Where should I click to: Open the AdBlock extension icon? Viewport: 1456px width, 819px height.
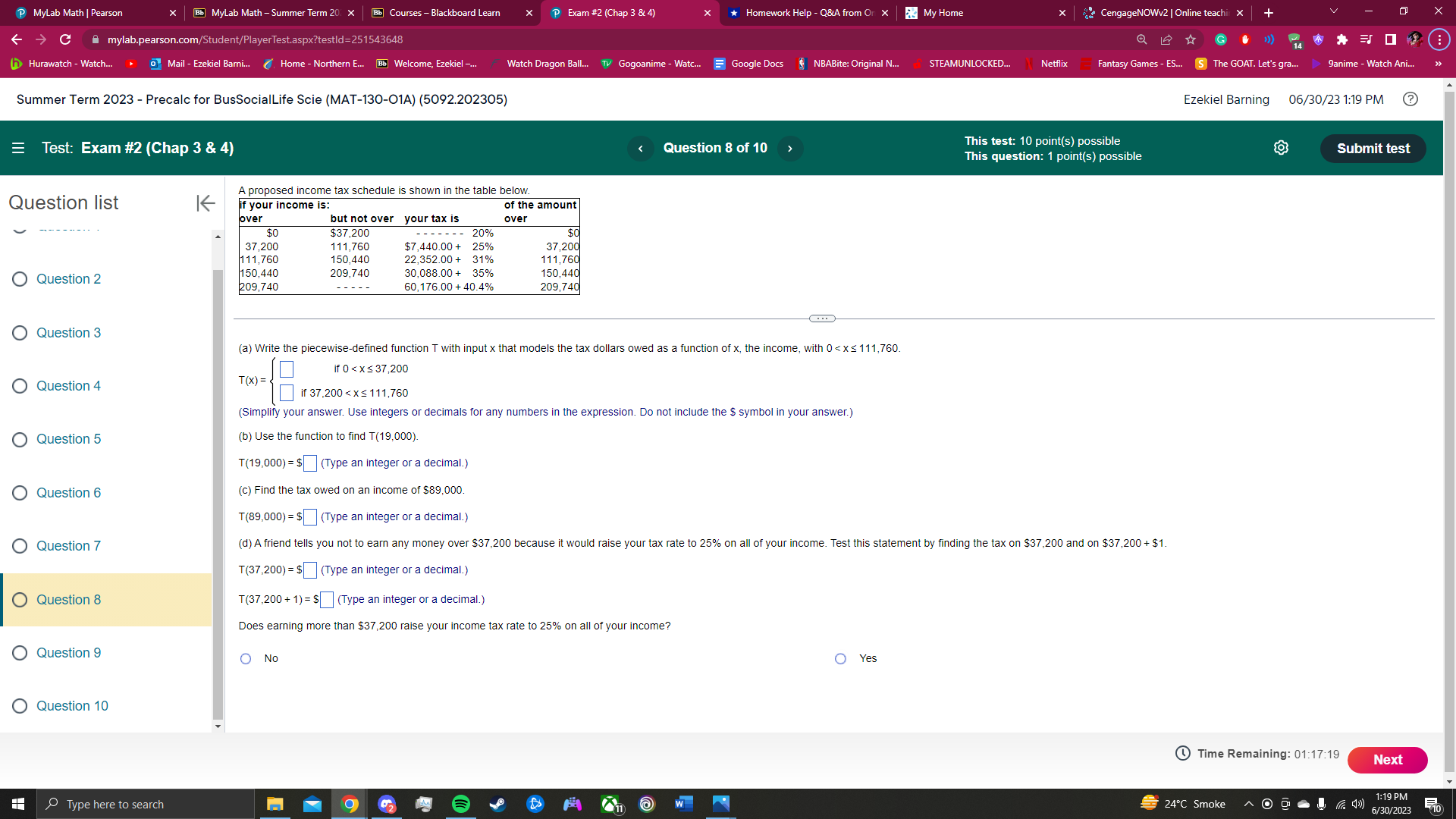tap(1244, 39)
